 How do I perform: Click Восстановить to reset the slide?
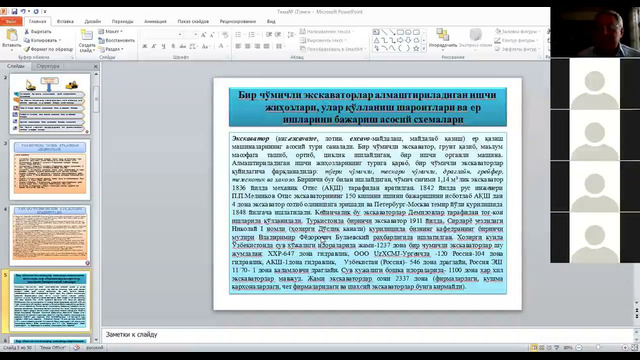(116, 40)
